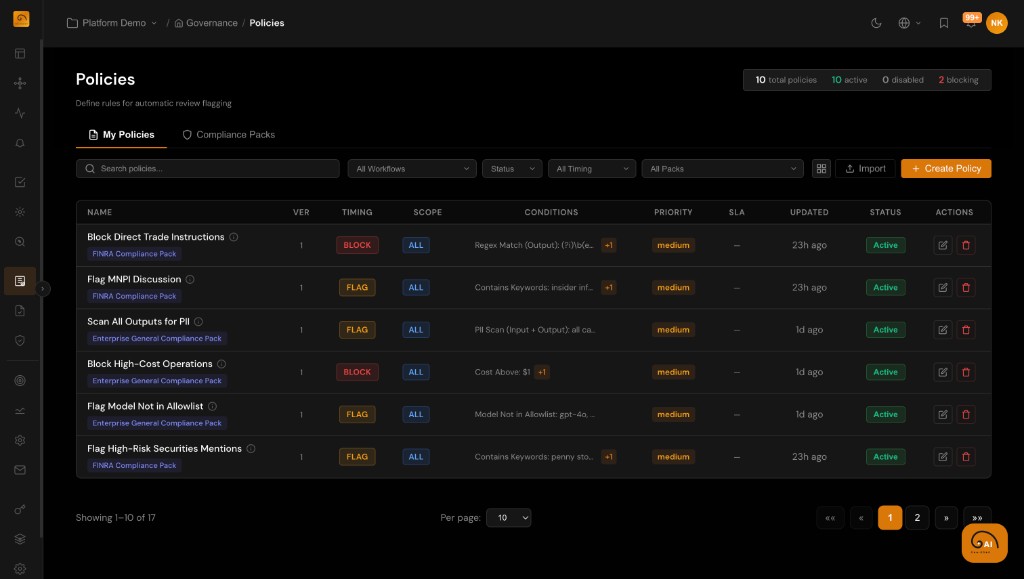Switch to the Compliance Packs tab
1024x579 pixels.
click(x=228, y=134)
